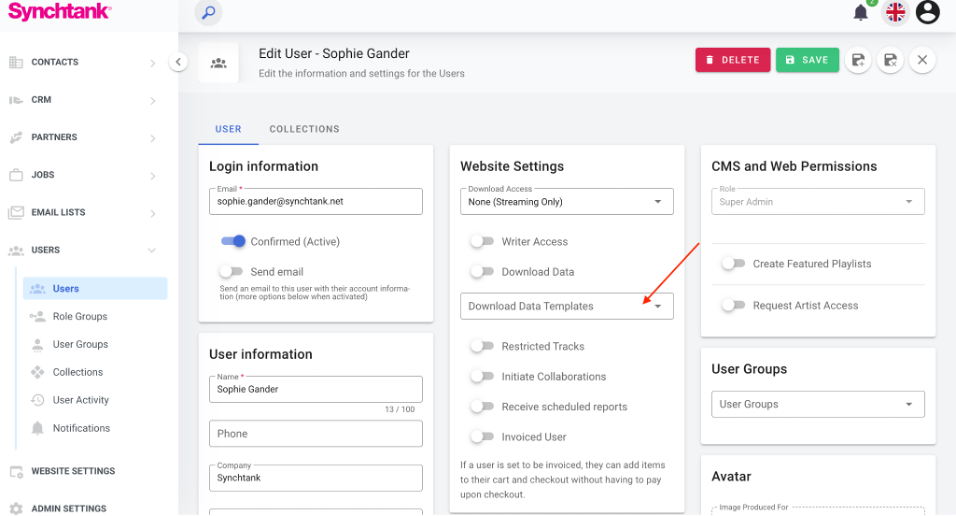Toggle the Restricted Tracks switch
The height and width of the screenshot is (516, 956).
(483, 347)
